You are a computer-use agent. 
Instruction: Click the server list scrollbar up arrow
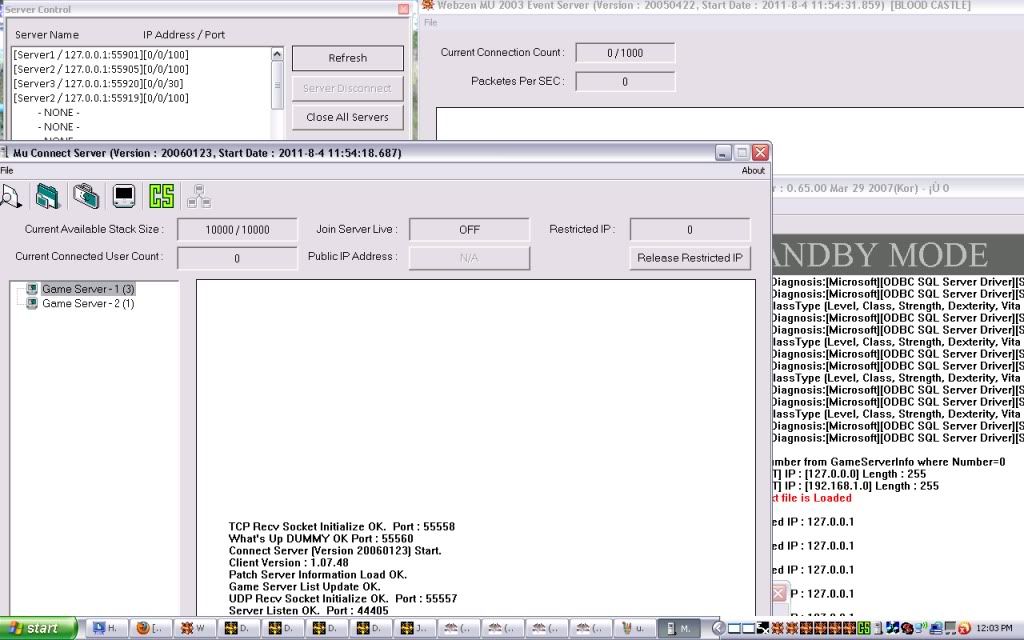(x=277, y=54)
